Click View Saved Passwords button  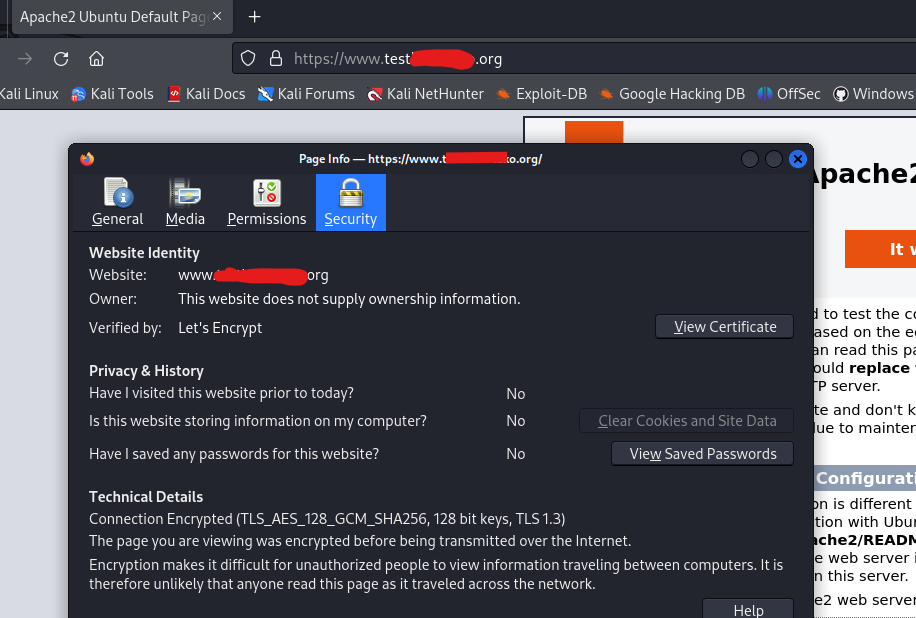(702, 454)
